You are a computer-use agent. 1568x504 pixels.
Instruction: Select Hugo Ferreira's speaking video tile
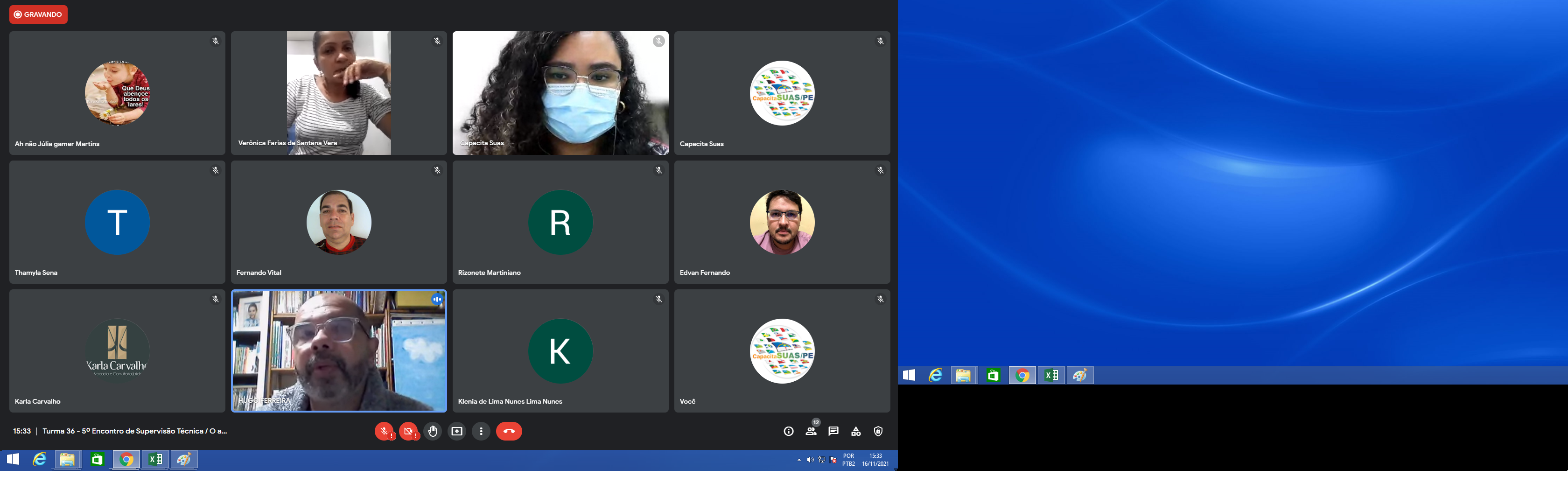(338, 351)
